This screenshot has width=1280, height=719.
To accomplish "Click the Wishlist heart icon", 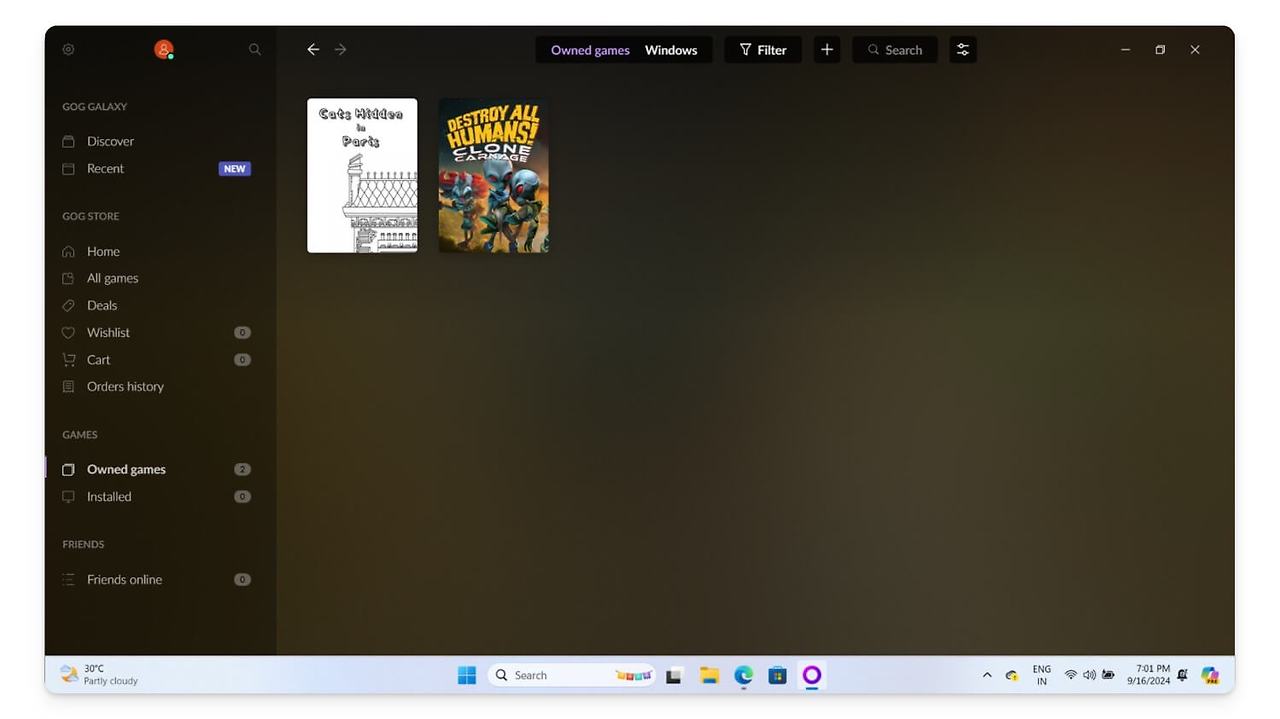I will pyautogui.click(x=68, y=332).
